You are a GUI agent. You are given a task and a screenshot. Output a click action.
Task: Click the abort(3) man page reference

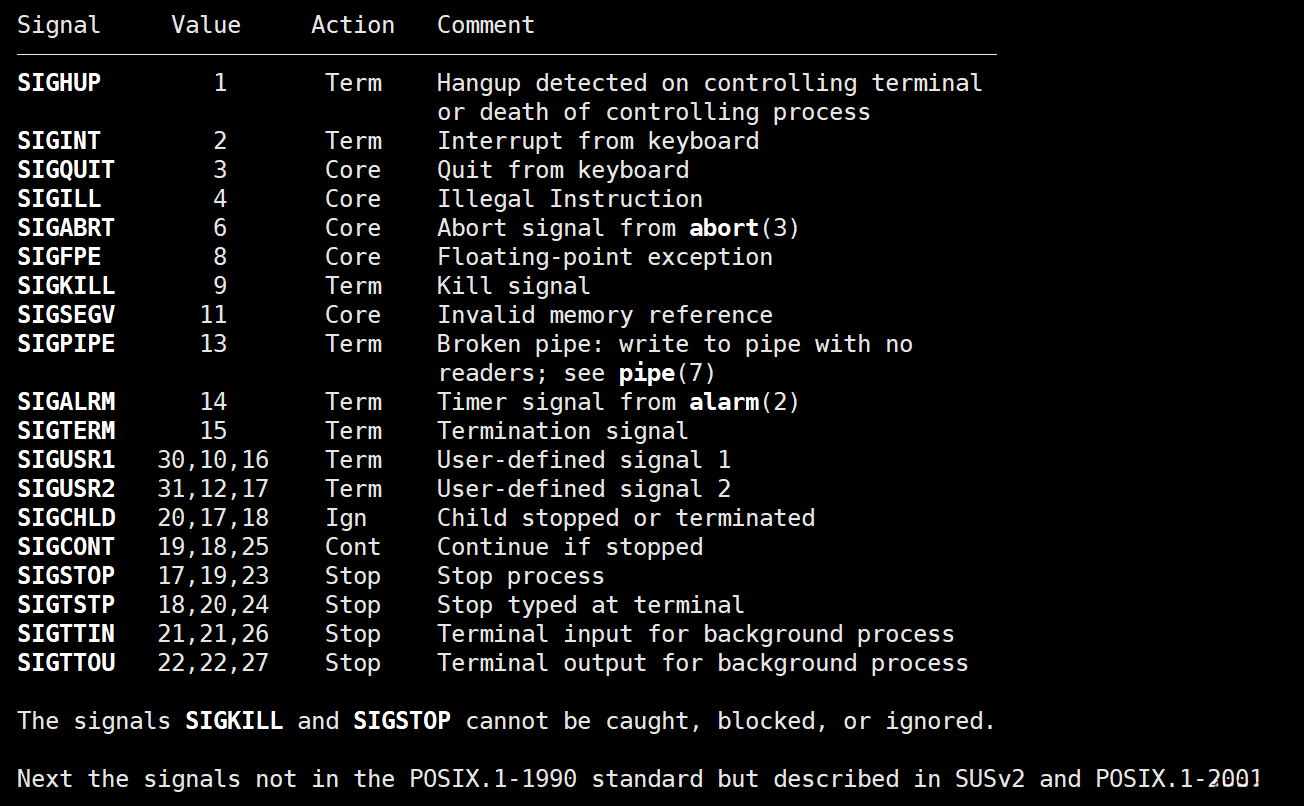744,228
